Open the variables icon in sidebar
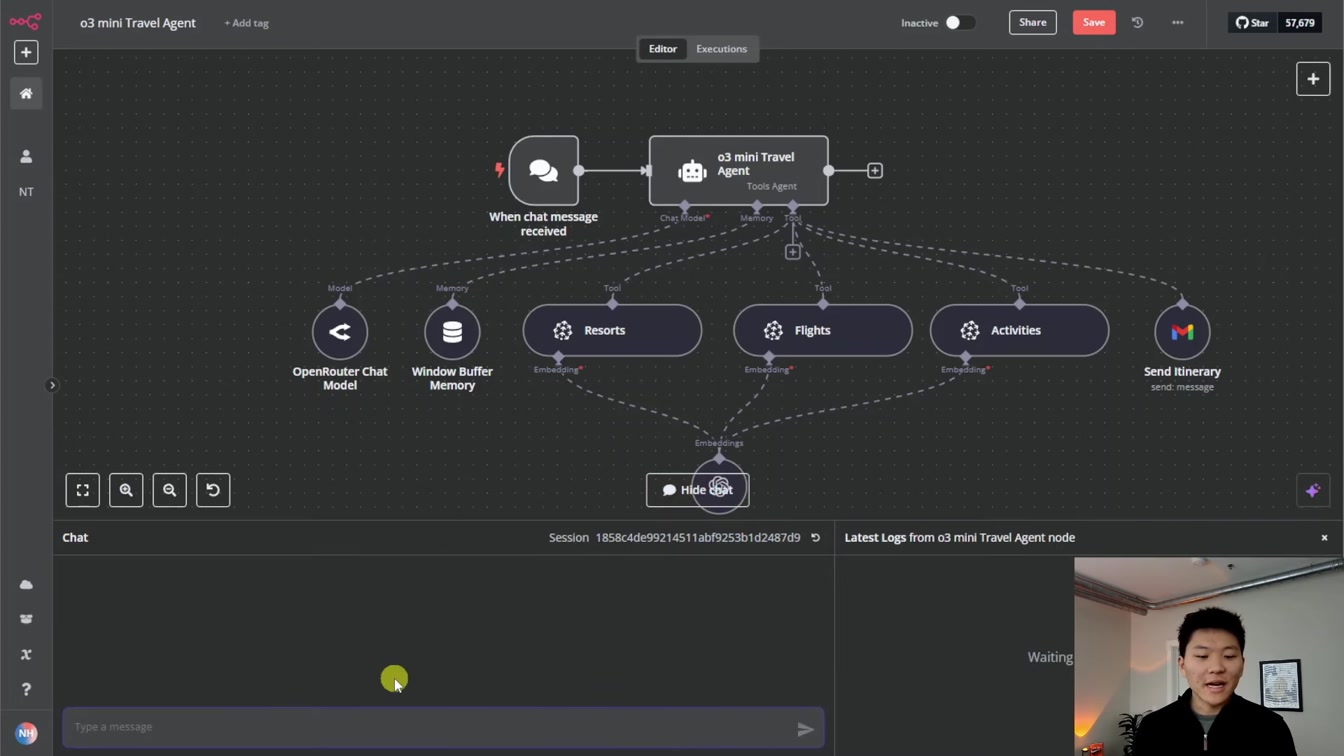 [26, 655]
